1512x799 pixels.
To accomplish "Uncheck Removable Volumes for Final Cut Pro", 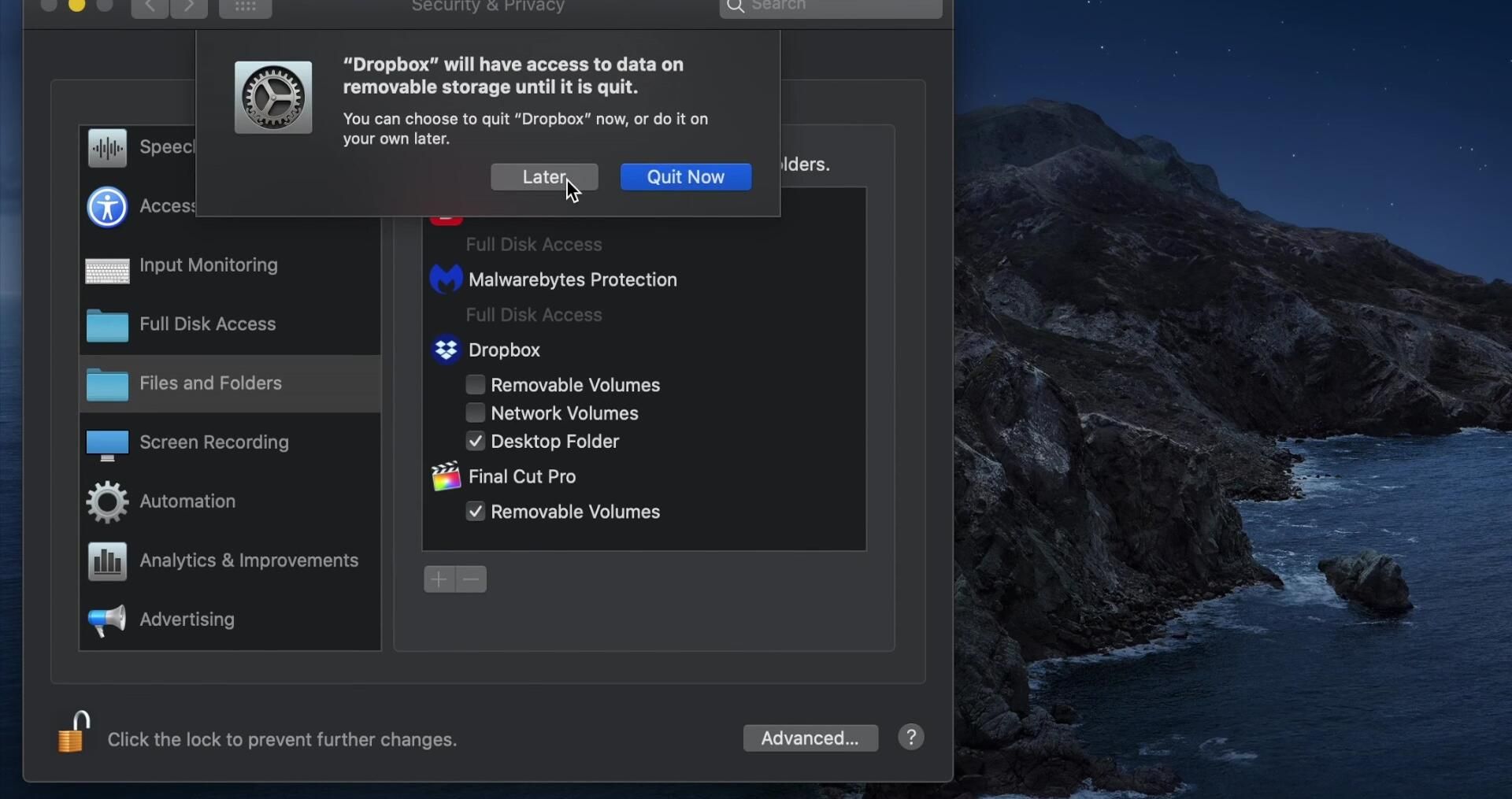I will coord(475,512).
